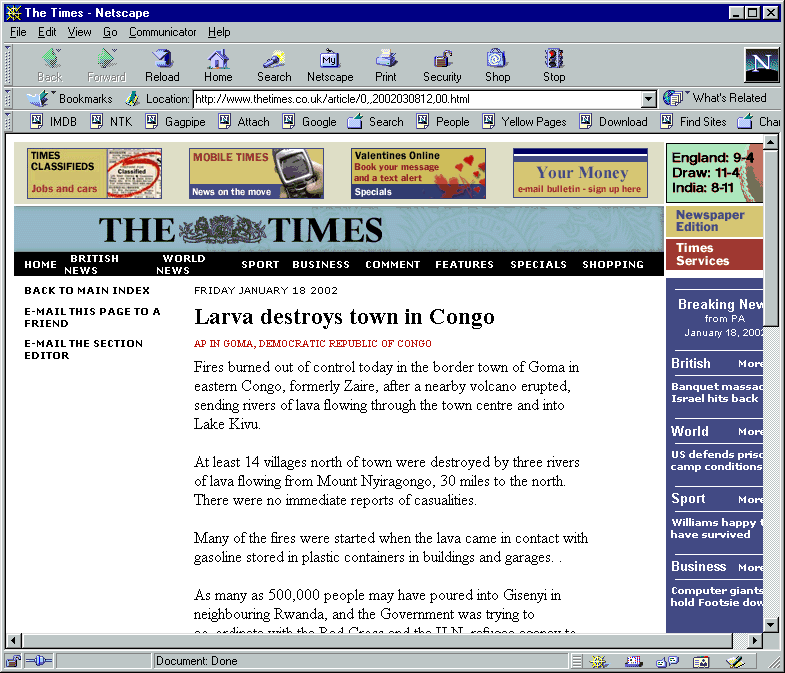Image resolution: width=785 pixels, height=673 pixels.
Task: Collapse the location toolbar grip handle
Action: click(8, 99)
